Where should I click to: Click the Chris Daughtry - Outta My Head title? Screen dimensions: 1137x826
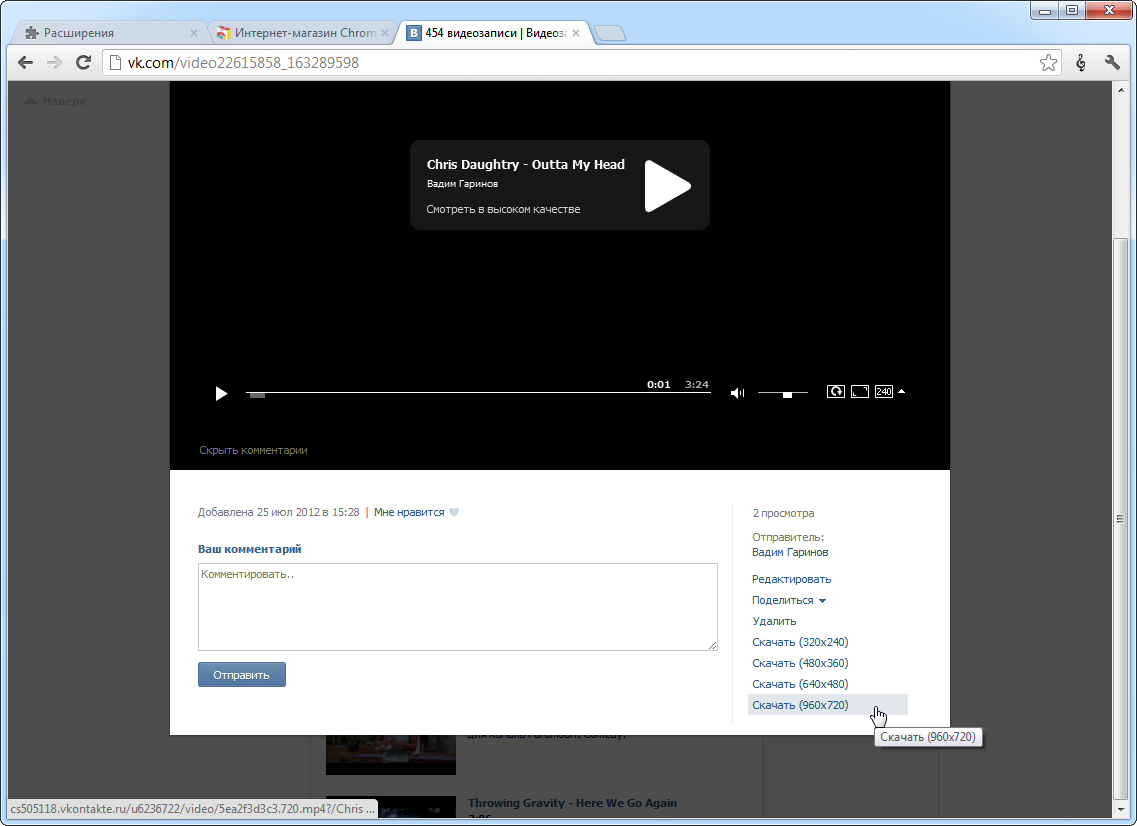526,165
